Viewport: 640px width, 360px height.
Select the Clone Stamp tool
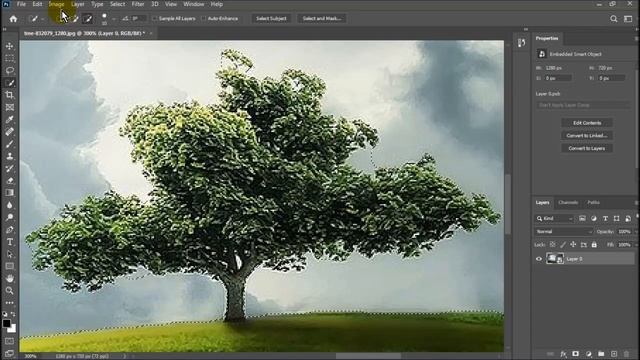pyautogui.click(x=9, y=156)
